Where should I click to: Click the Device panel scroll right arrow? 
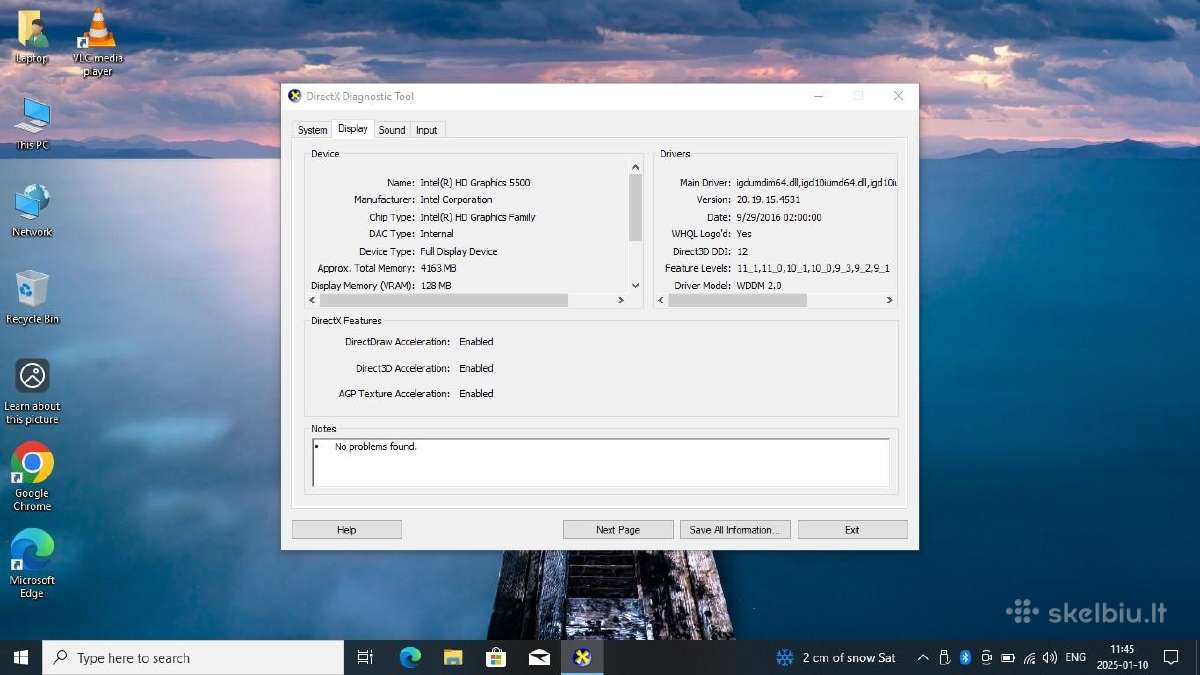tap(621, 300)
